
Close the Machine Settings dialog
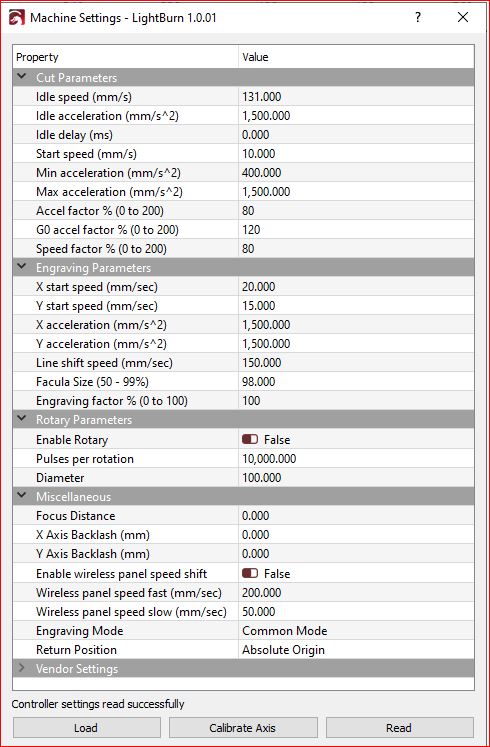coord(462,18)
